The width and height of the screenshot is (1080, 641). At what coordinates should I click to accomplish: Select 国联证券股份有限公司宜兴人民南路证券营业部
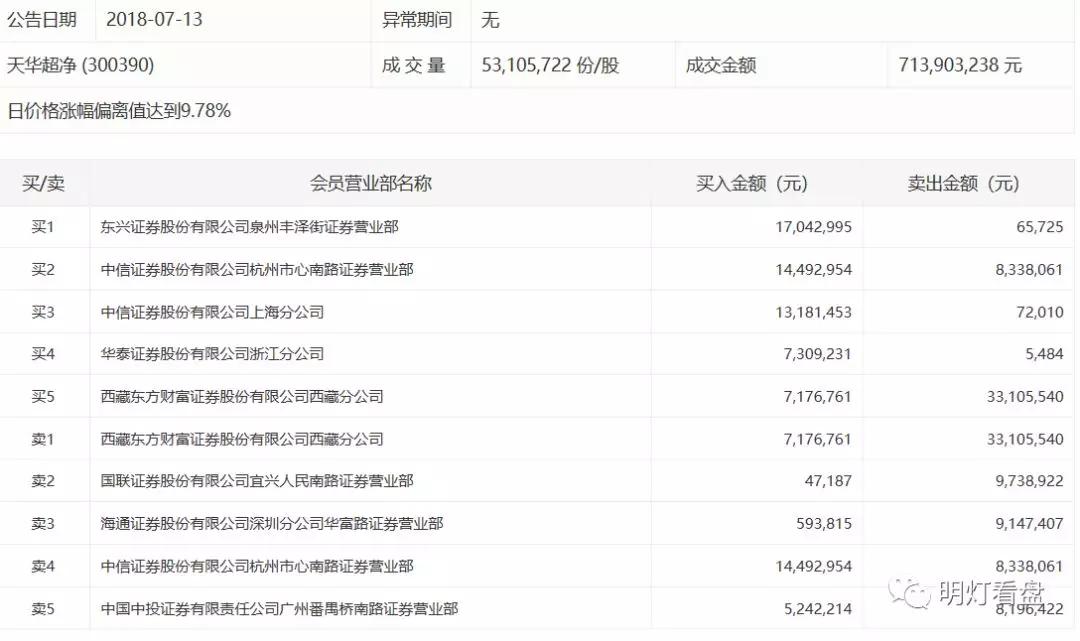point(257,481)
